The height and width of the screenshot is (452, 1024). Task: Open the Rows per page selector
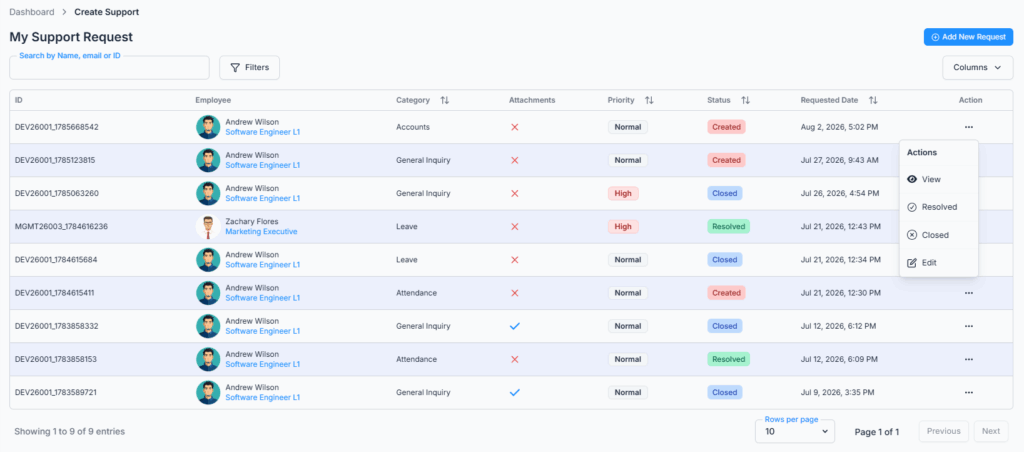click(795, 431)
